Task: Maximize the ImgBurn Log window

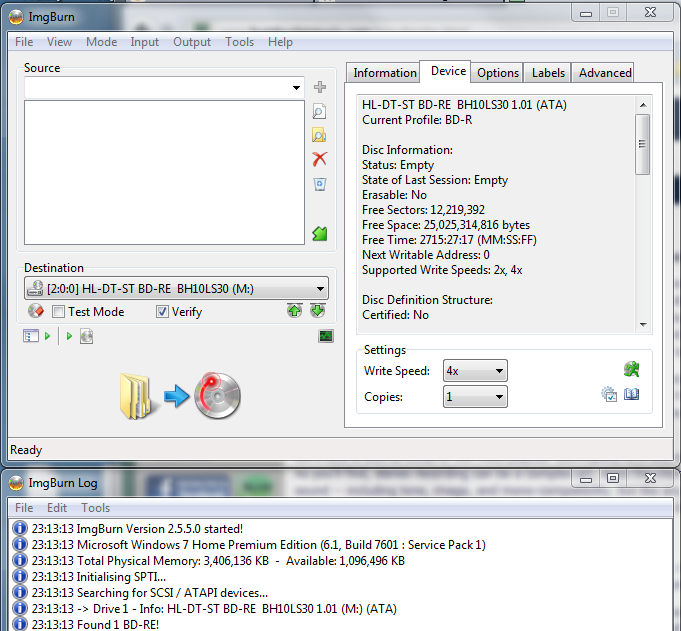Action: point(612,478)
